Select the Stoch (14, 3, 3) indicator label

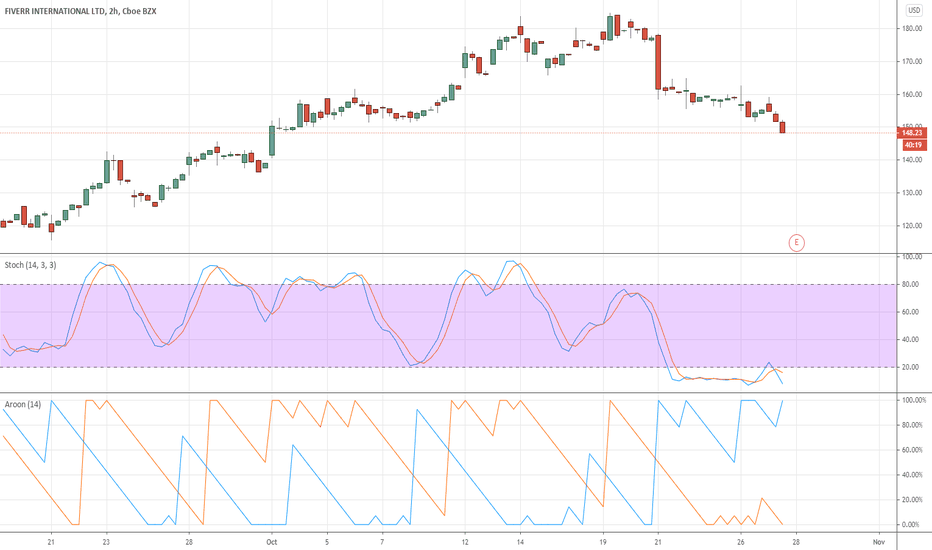tap(30, 265)
